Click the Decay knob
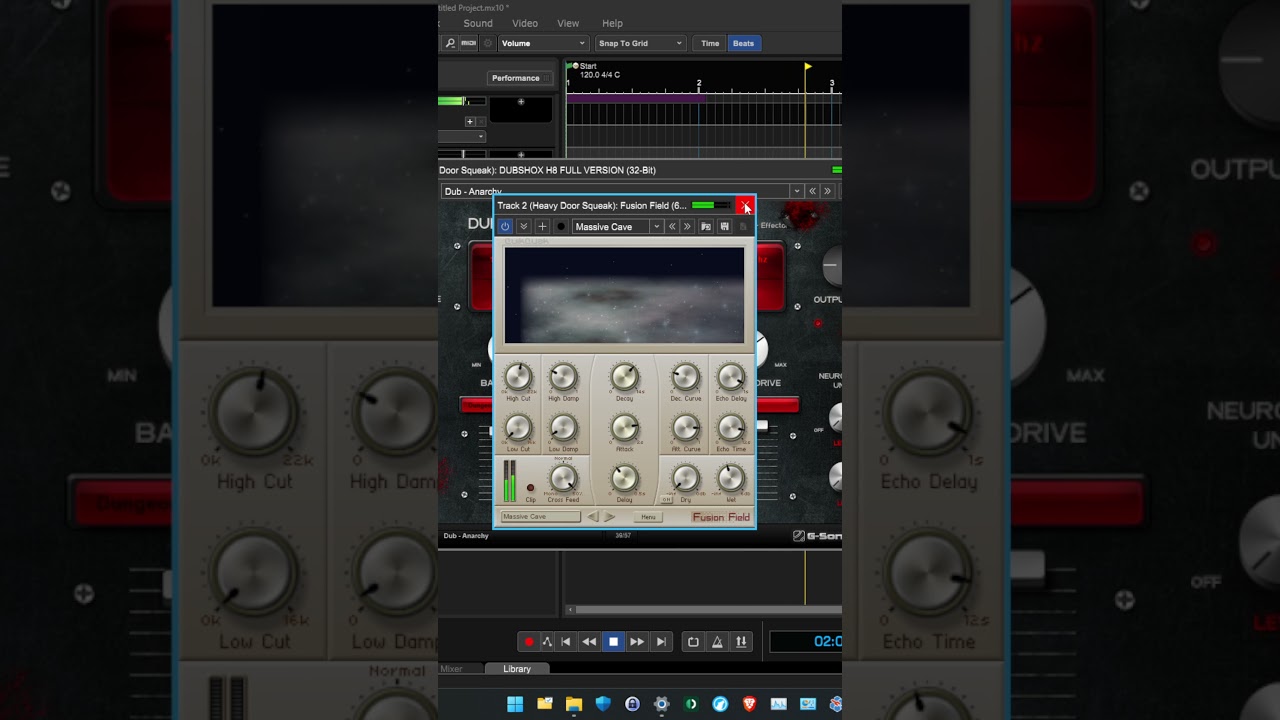Screen dimensions: 1280x720 (624, 377)
